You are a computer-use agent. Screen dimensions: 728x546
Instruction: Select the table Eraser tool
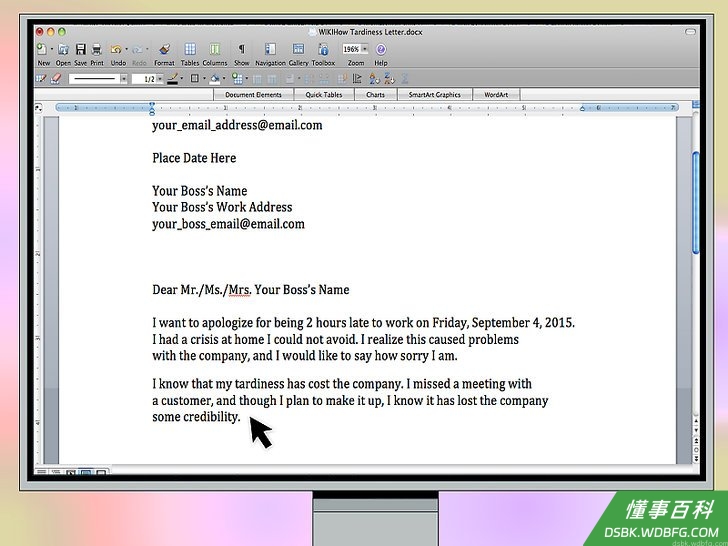pos(56,79)
